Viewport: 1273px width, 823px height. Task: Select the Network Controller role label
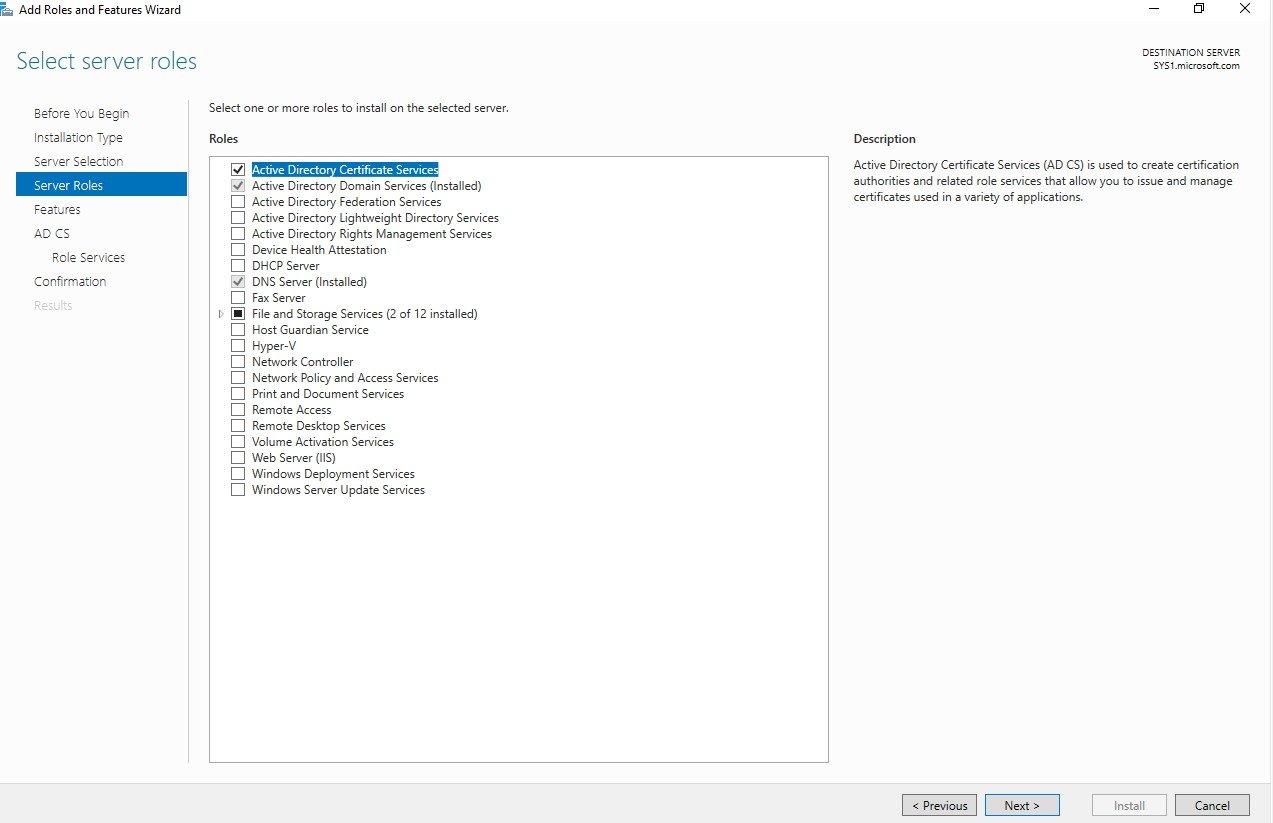[302, 362]
